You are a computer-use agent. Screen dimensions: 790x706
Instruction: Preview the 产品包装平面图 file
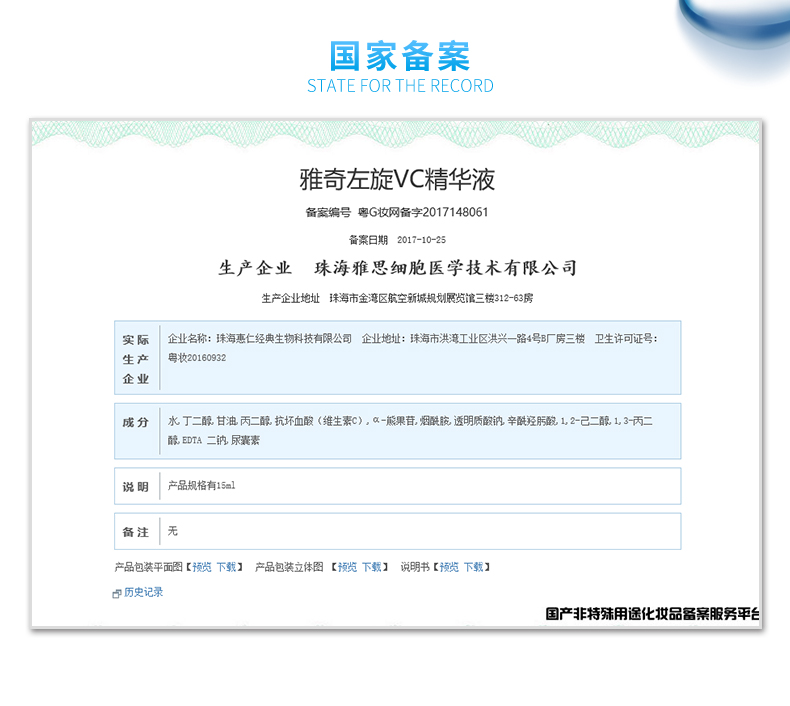[202, 567]
